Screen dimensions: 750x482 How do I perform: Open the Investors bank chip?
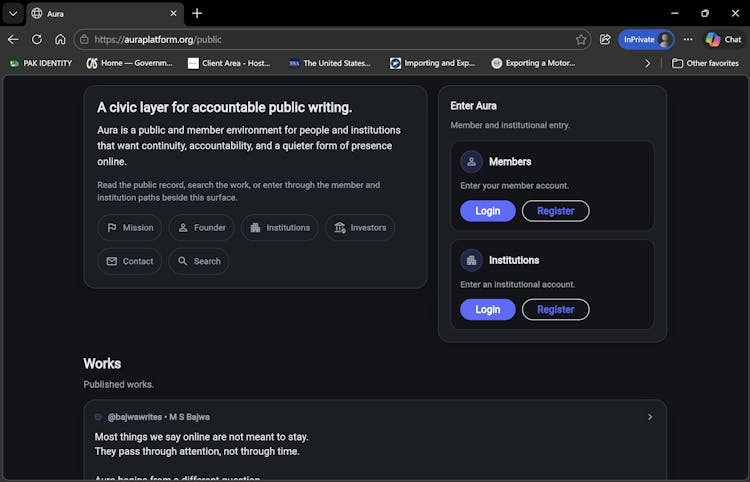coord(359,228)
